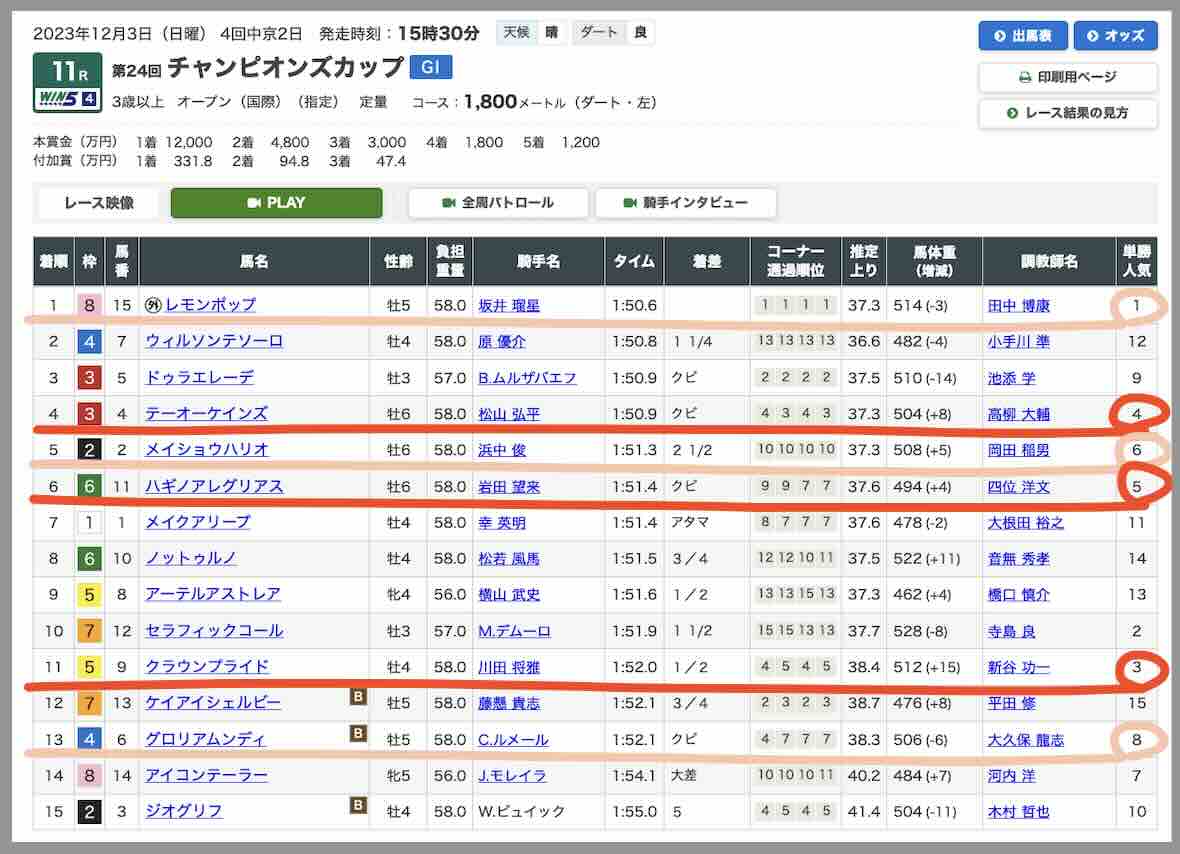Open trainer page for 四位 洋文
The width and height of the screenshot is (1180, 854).
tap(1018, 487)
